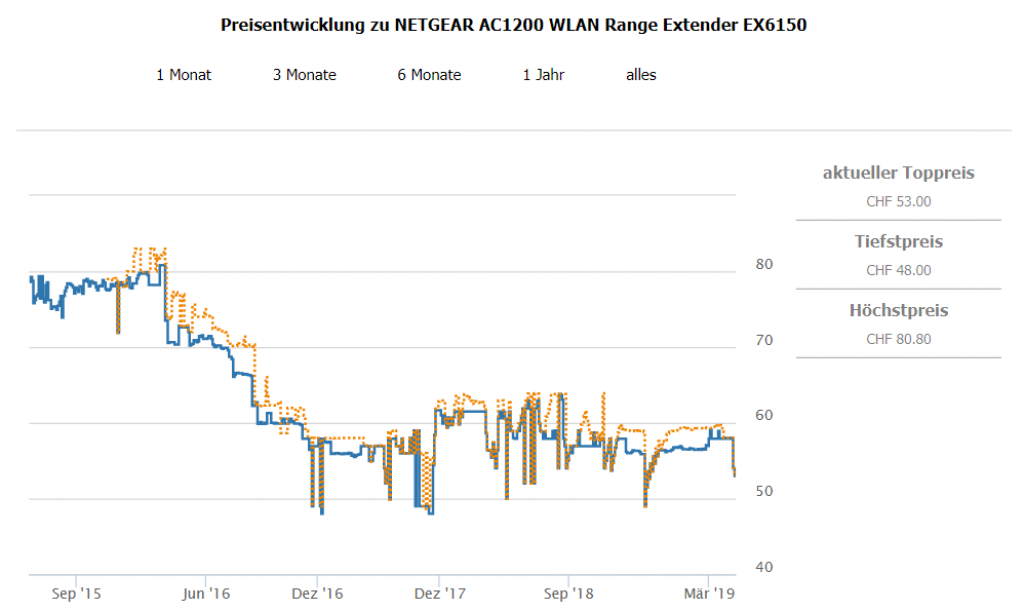Choose the '1 Jahr' time range
This screenshot has width=1024, height=611.
[543, 75]
